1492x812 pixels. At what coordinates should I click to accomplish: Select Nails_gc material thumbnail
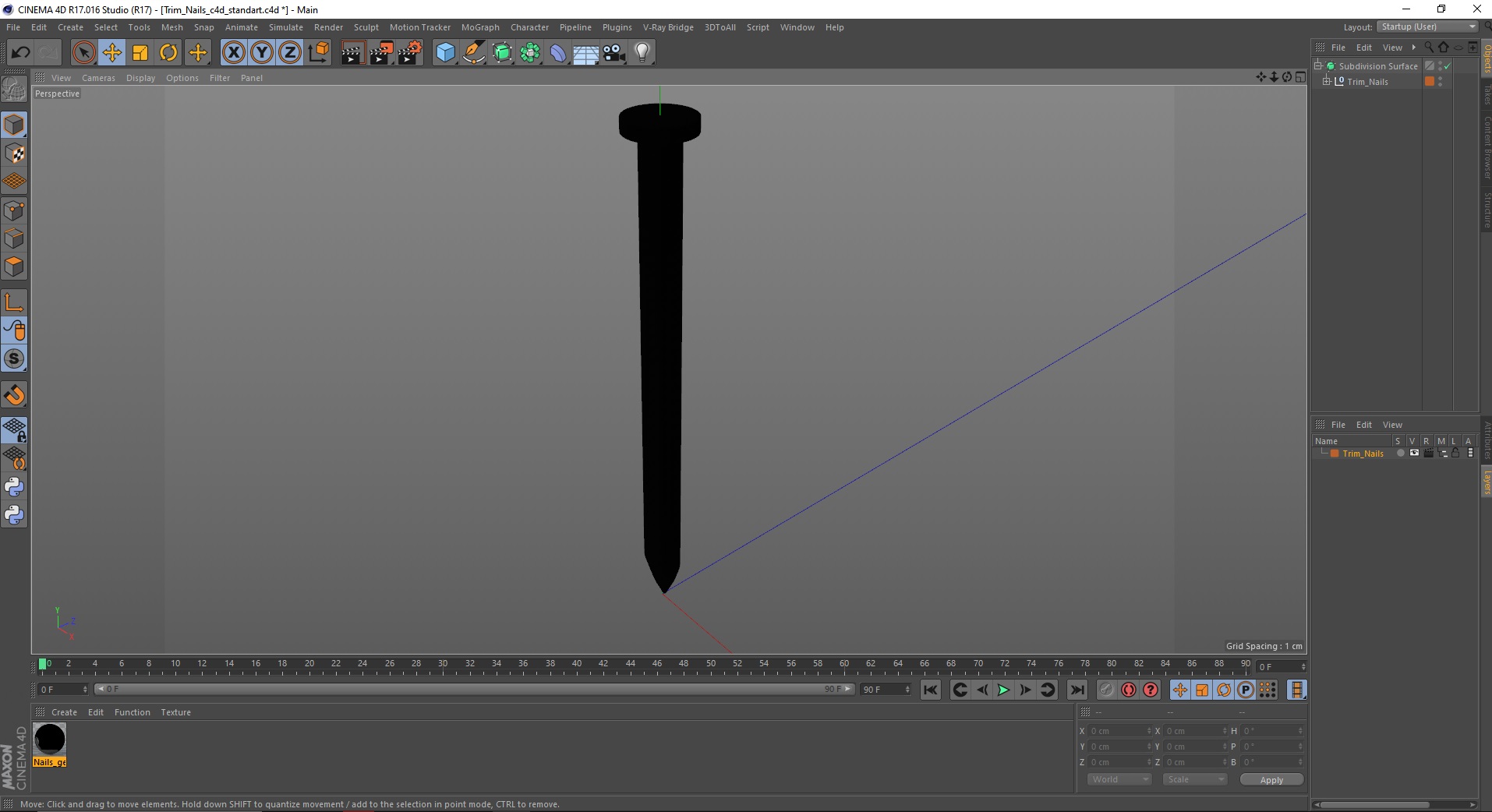[50, 740]
